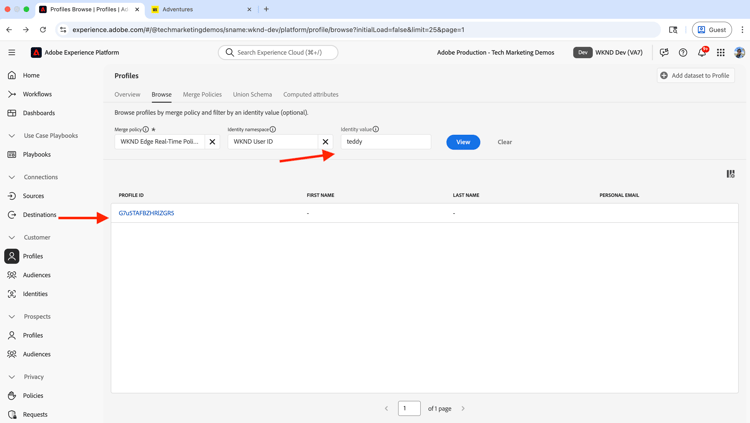750x423 pixels.
Task: Switch to the Overview tab
Action: (x=127, y=95)
